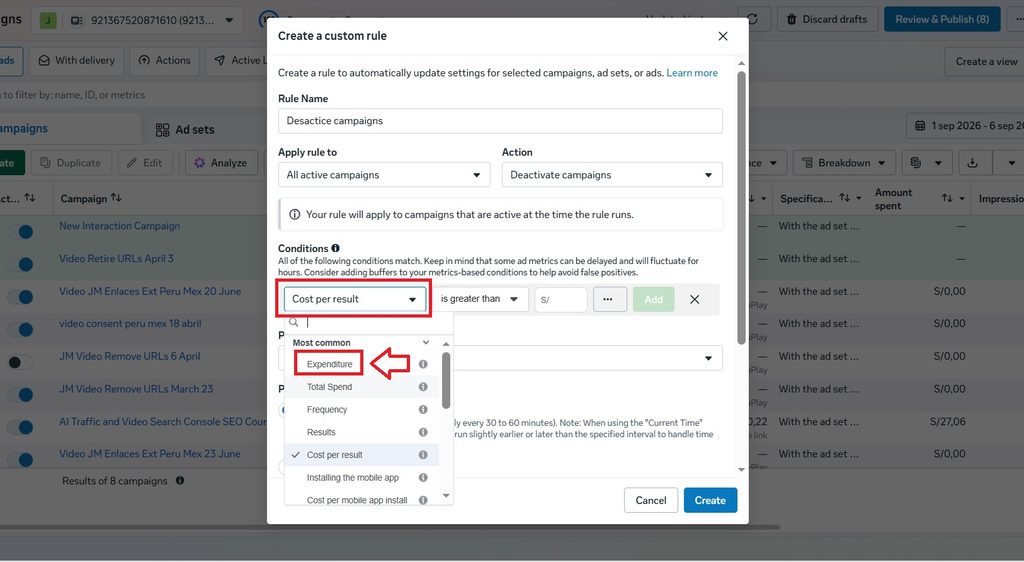Click info icon next to Results
This screenshot has width=1024, height=562.
pyautogui.click(x=423, y=432)
